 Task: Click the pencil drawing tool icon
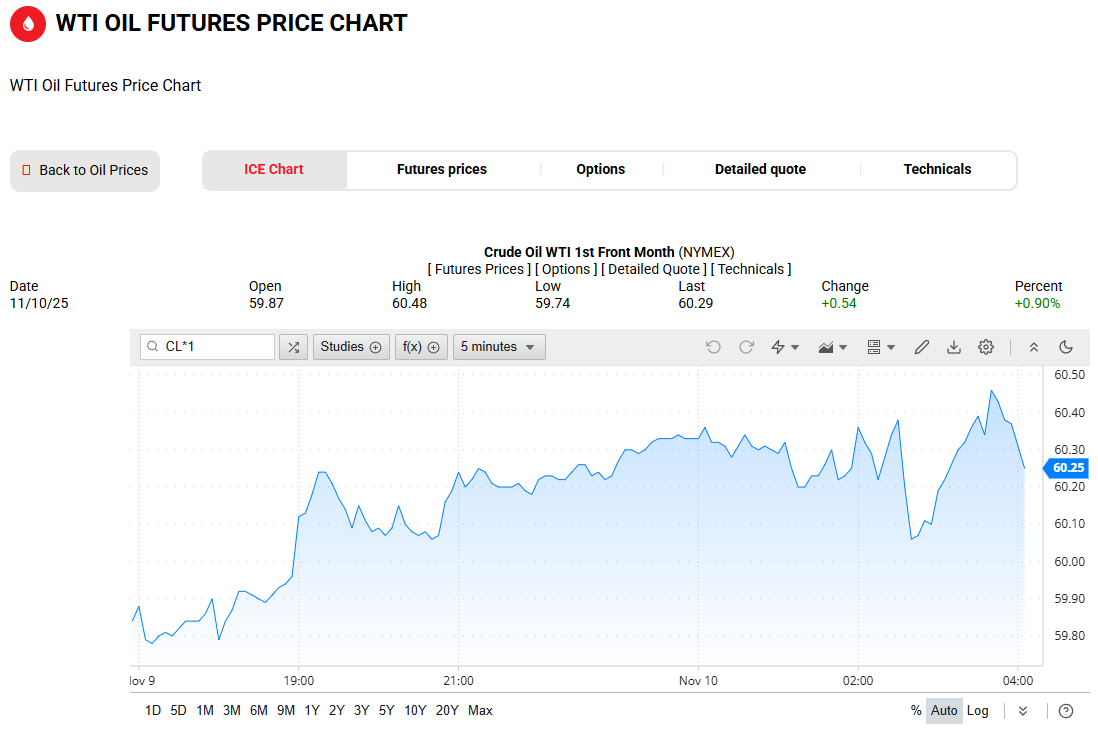(x=922, y=347)
